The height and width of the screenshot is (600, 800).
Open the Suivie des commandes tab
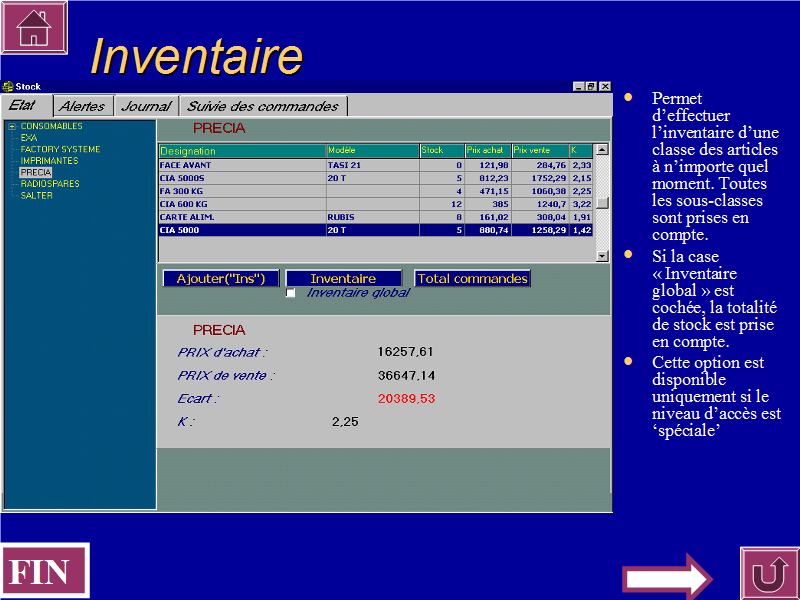tap(263, 106)
